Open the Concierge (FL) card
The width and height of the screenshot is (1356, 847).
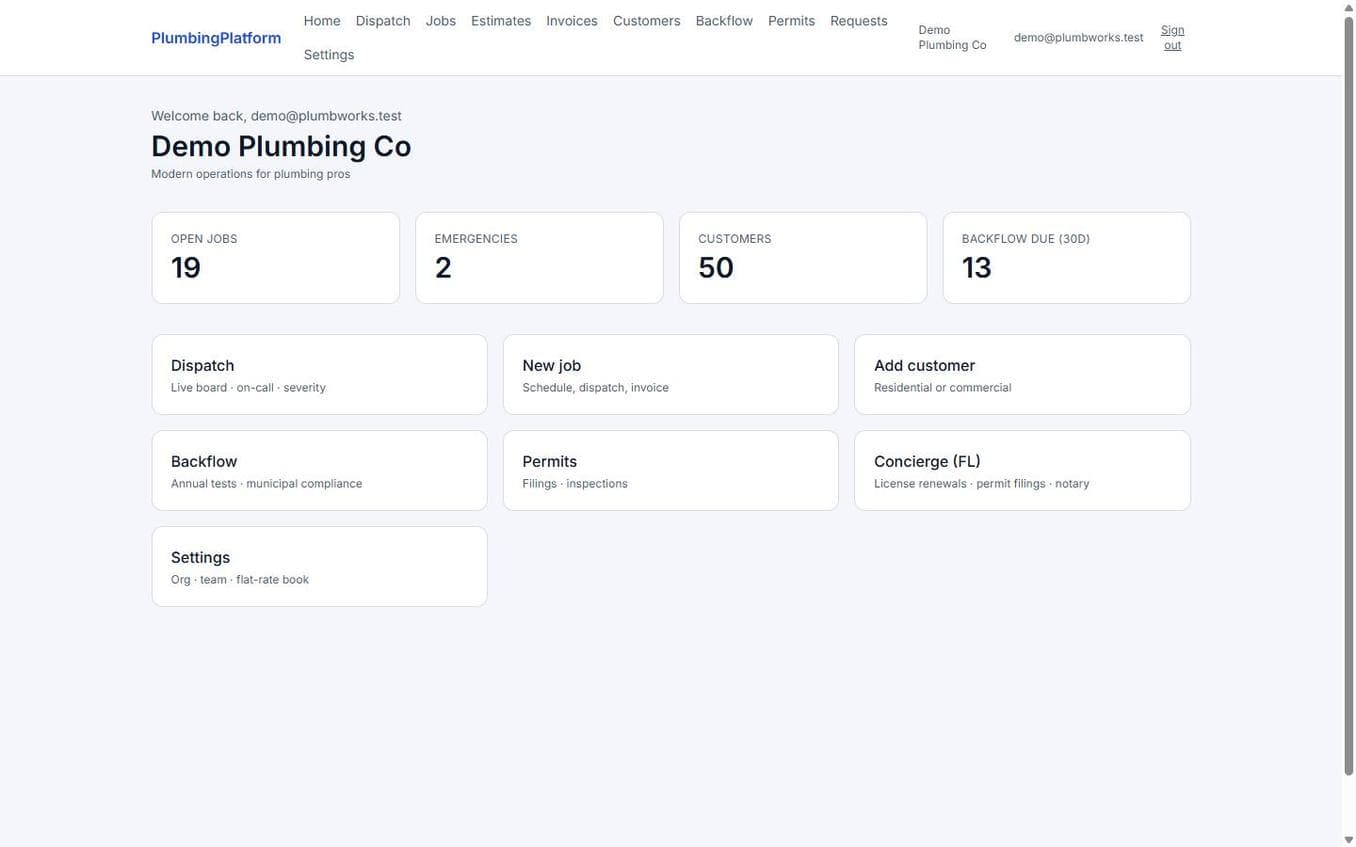click(x=1022, y=471)
